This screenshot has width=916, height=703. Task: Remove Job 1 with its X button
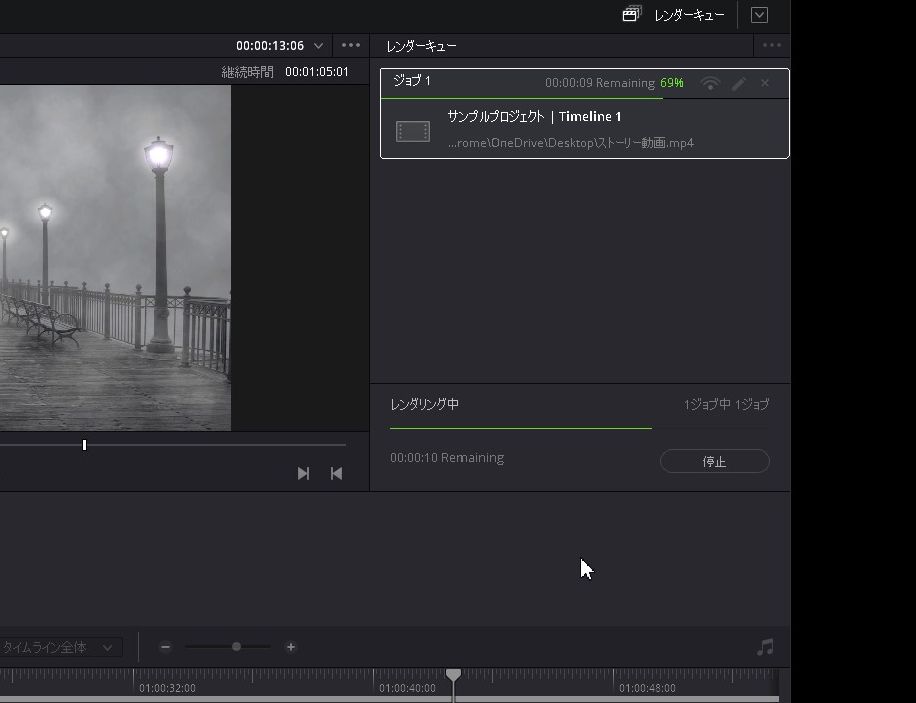[765, 83]
